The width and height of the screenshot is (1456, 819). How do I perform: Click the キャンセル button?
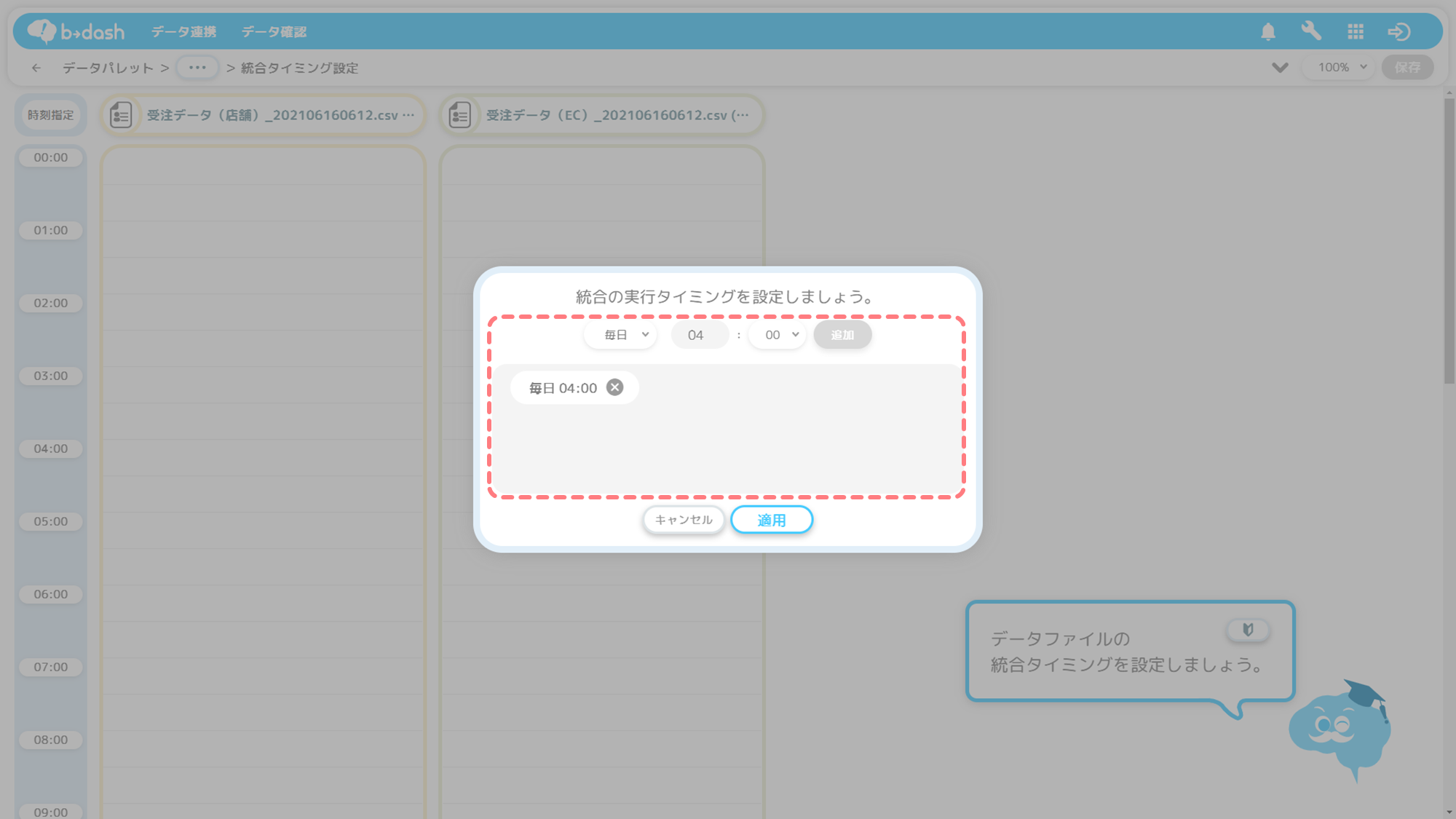(684, 520)
